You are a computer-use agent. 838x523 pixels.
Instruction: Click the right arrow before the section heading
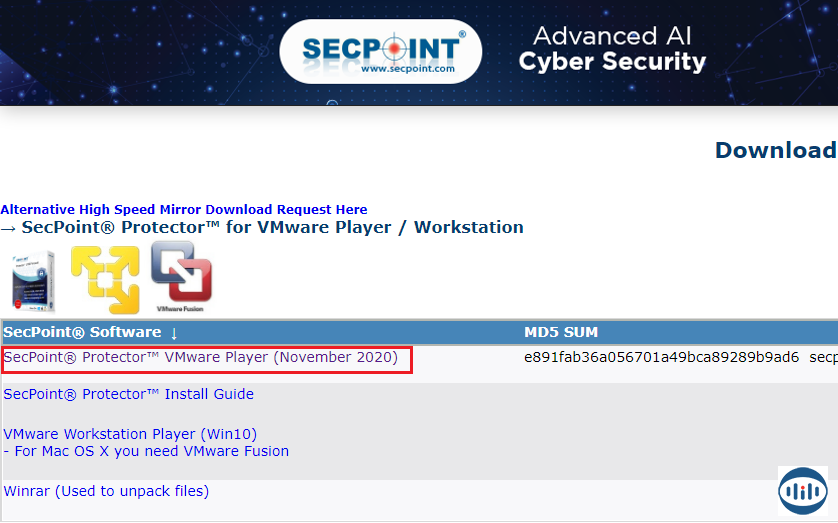9,227
